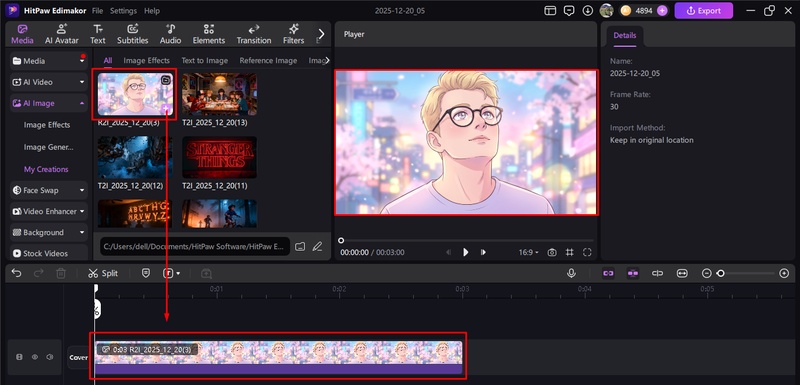The width and height of the screenshot is (800, 385).
Task: Select Image Gener... in sidebar
Action: click(48, 147)
